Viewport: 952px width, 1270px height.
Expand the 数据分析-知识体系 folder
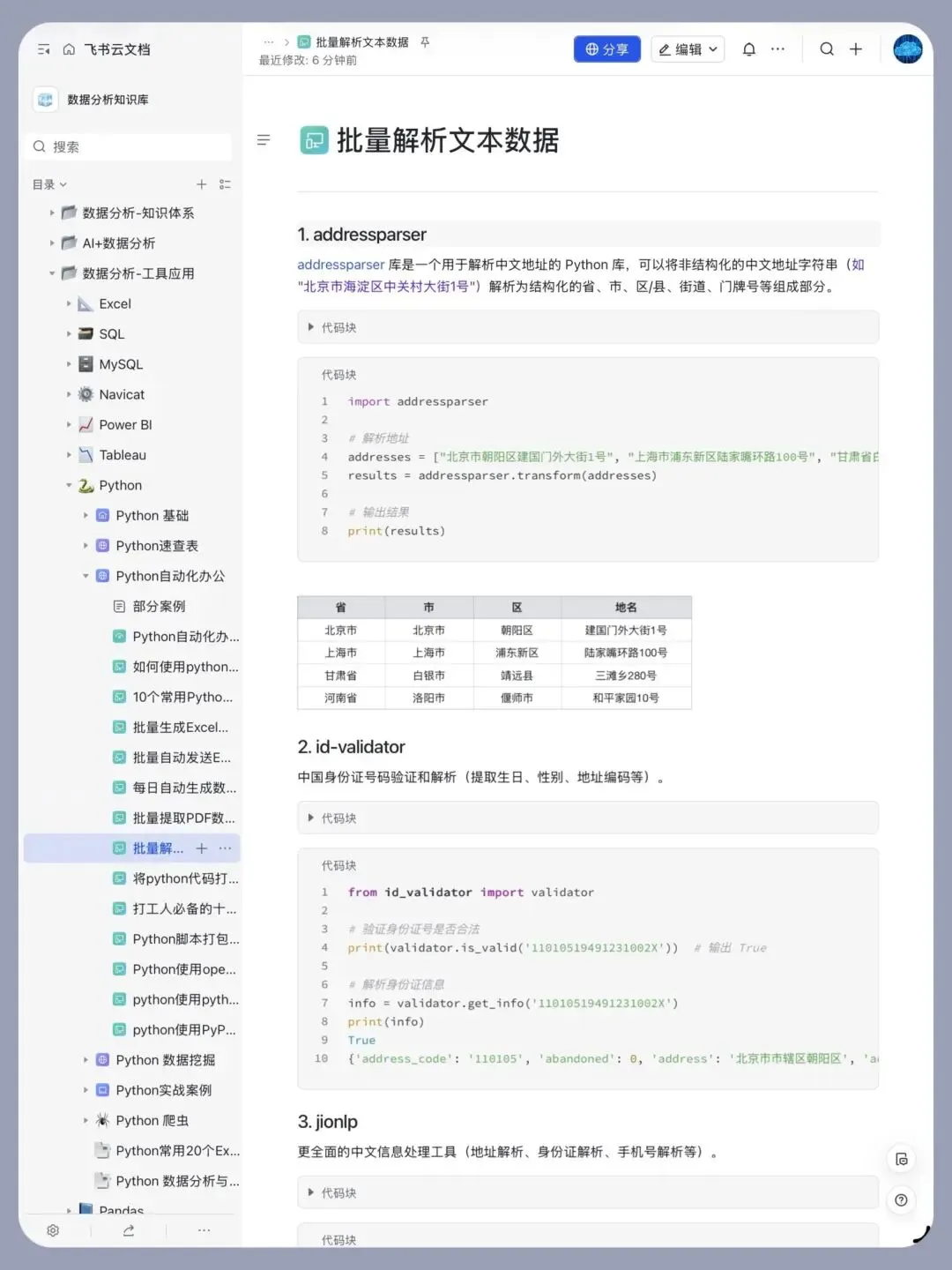pyautogui.click(x=52, y=213)
